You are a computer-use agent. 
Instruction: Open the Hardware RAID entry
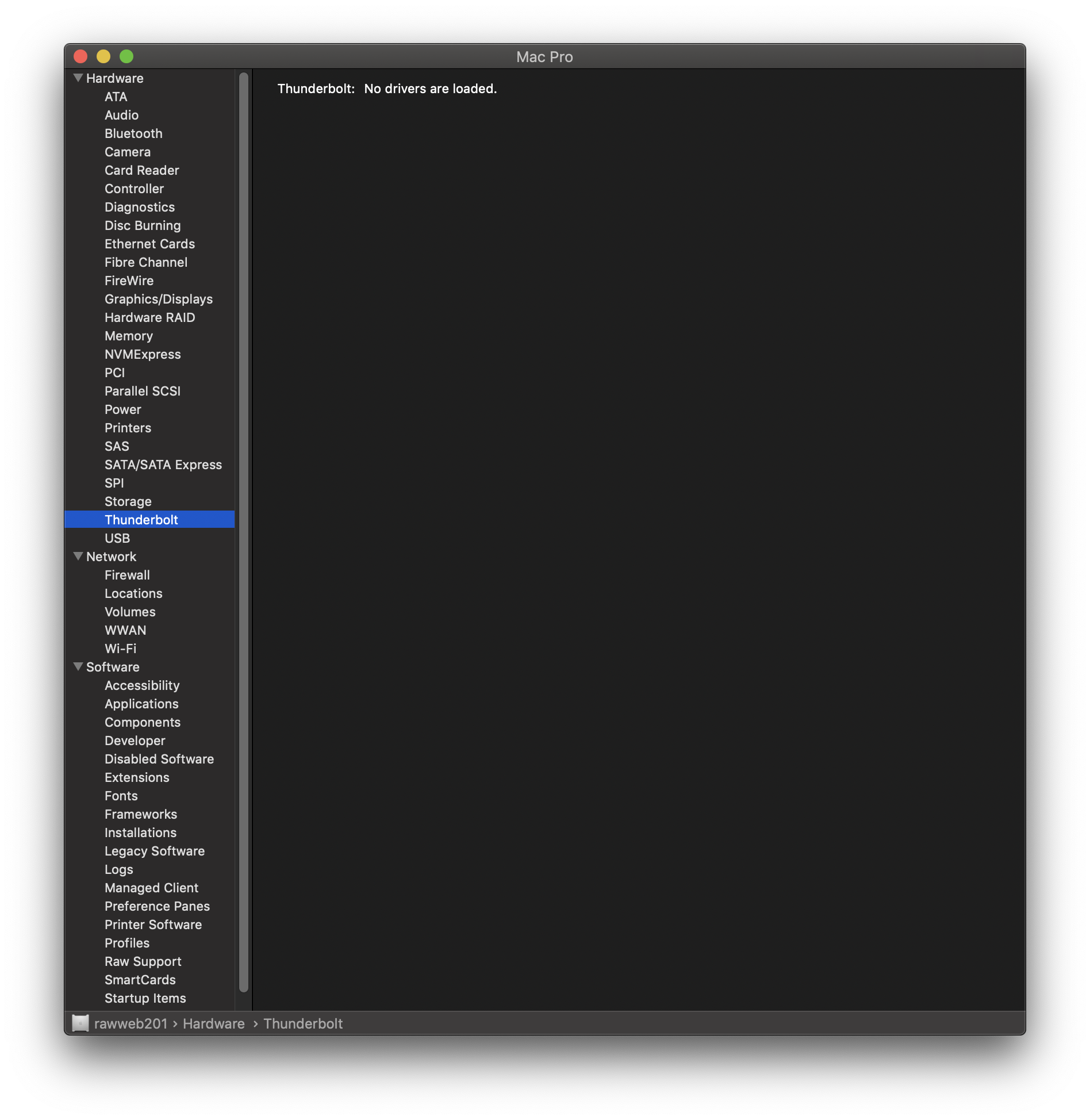(149, 317)
